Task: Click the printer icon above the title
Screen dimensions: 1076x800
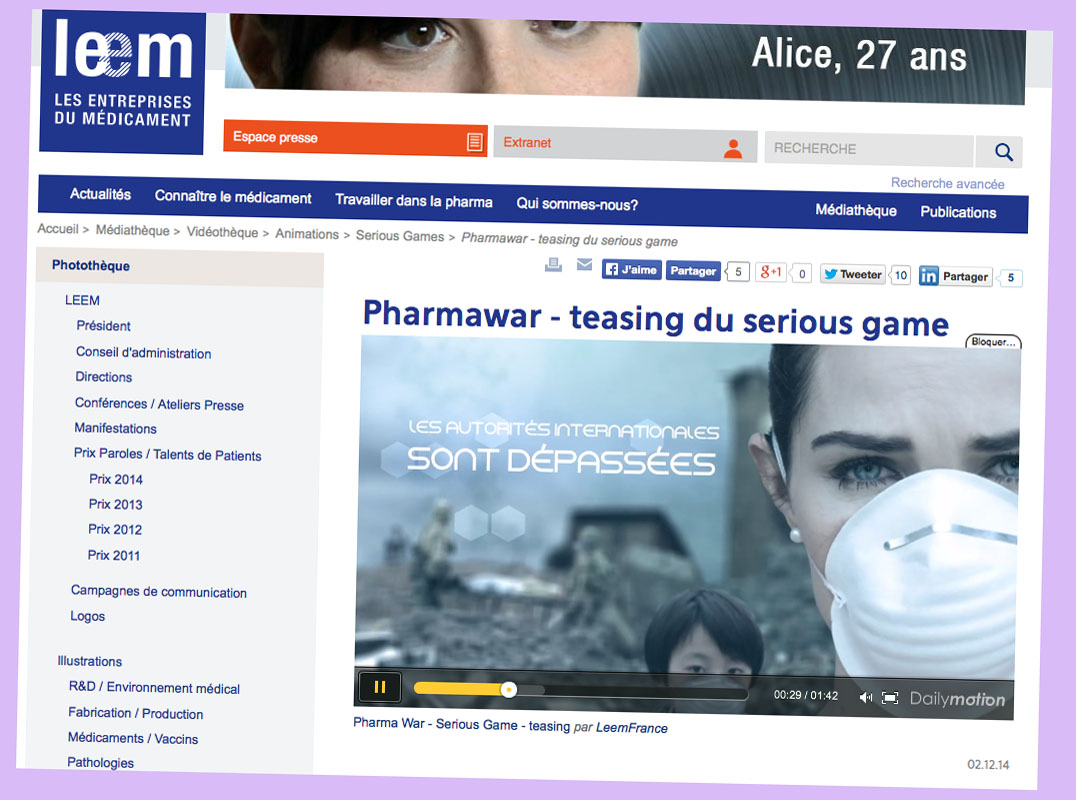Action: [553, 265]
